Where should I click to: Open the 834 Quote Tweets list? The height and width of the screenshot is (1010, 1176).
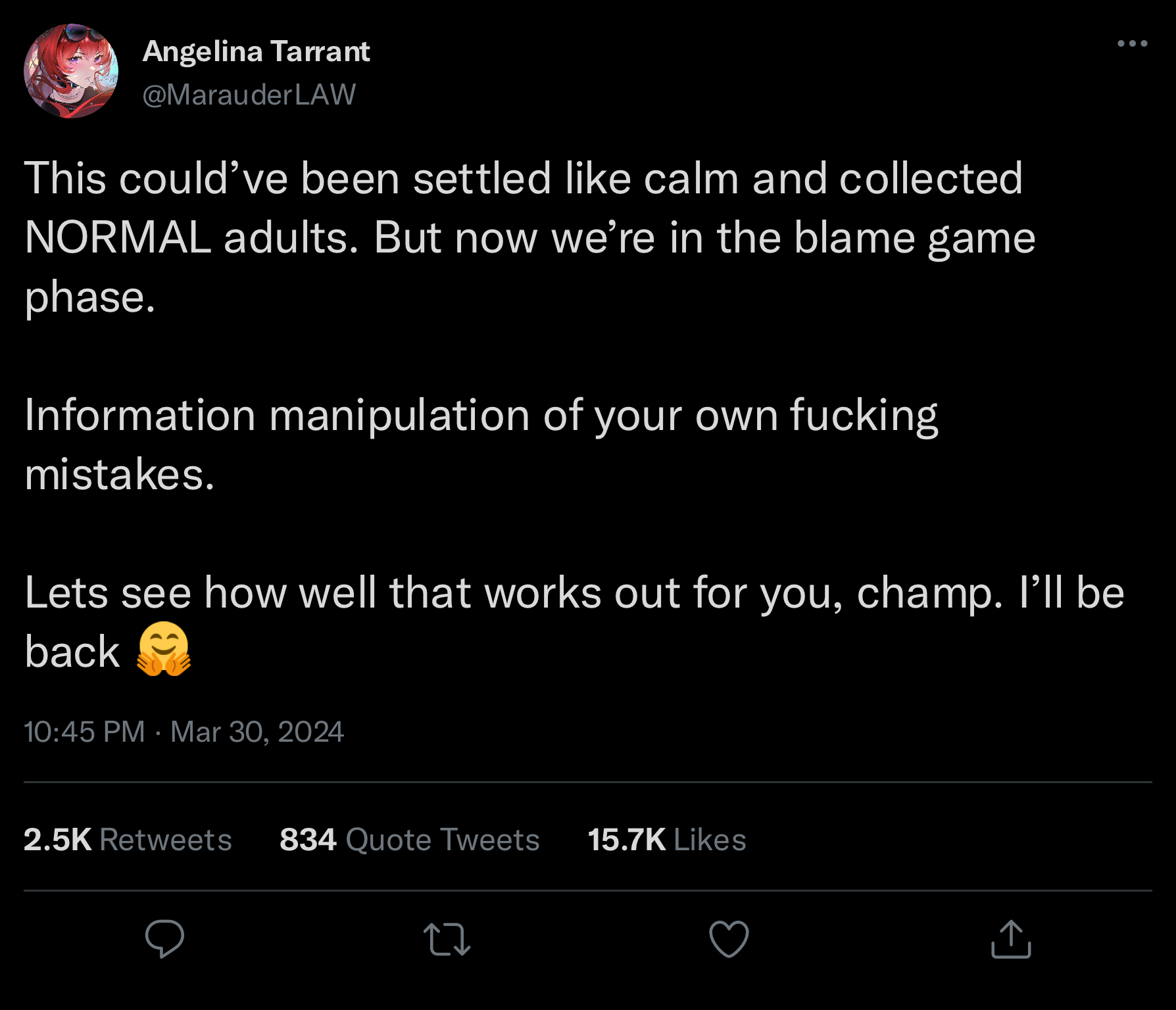click(409, 840)
